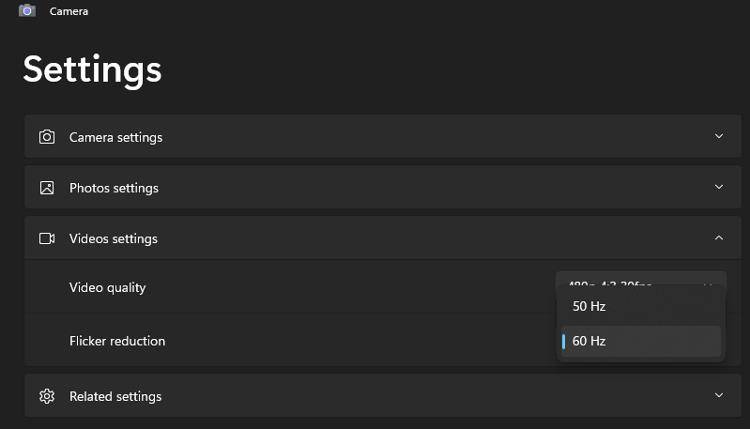Viewport: 750px width, 429px height.
Task: Click the Photos settings label
Action: tap(113, 188)
